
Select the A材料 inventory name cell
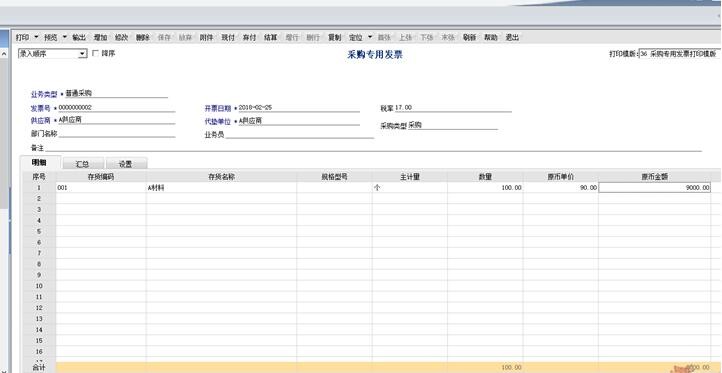click(x=221, y=187)
